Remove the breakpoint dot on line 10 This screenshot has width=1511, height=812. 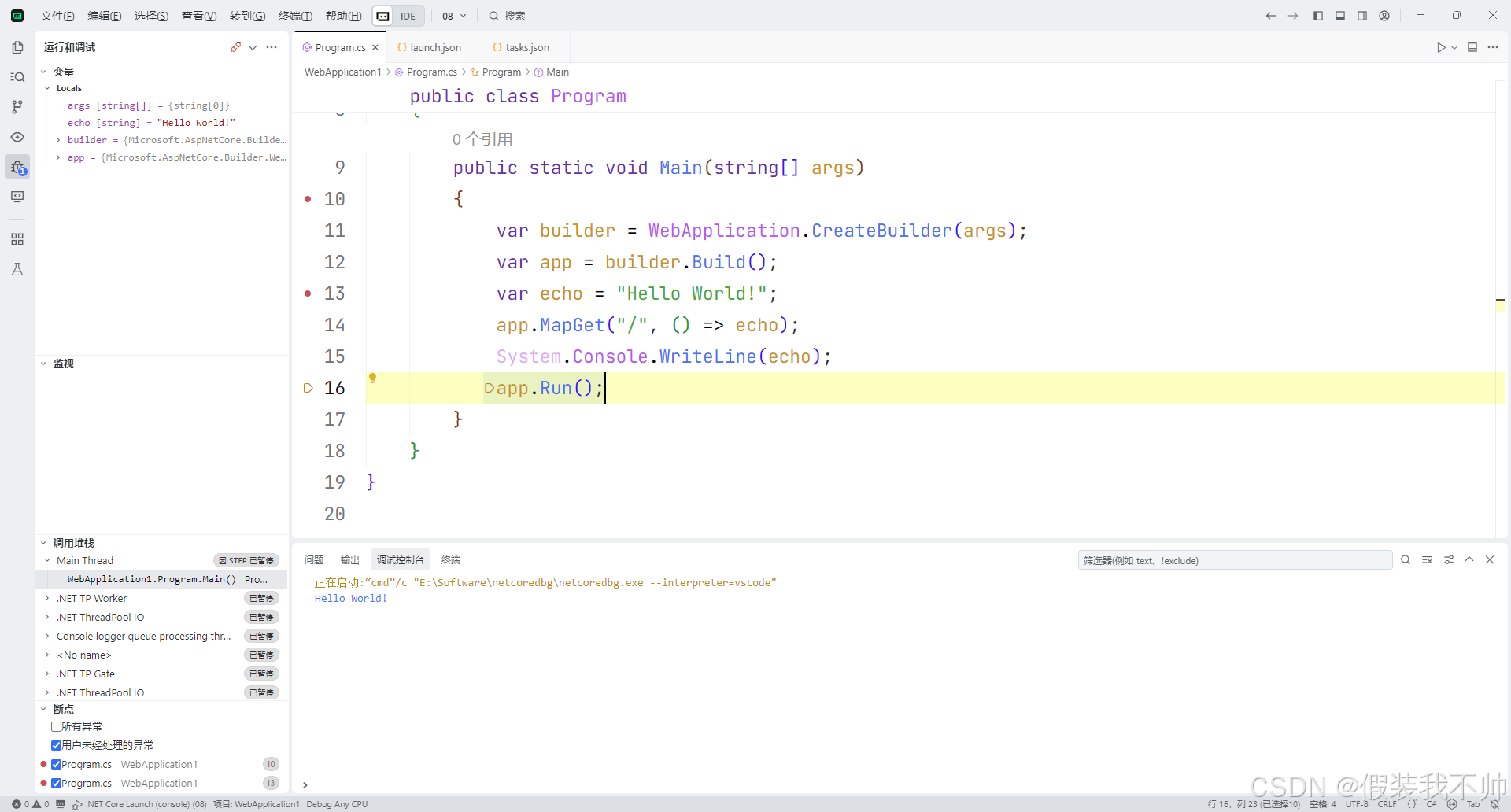coord(308,199)
